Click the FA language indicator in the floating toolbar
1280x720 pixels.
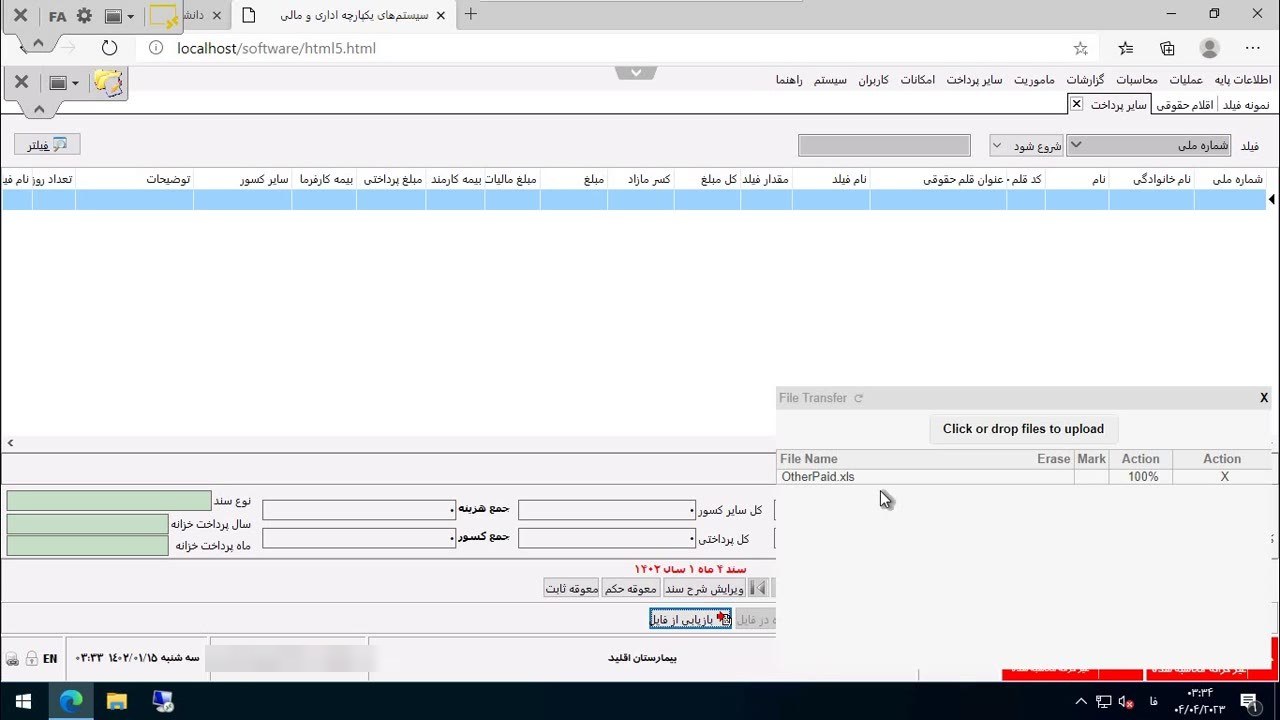57,17
